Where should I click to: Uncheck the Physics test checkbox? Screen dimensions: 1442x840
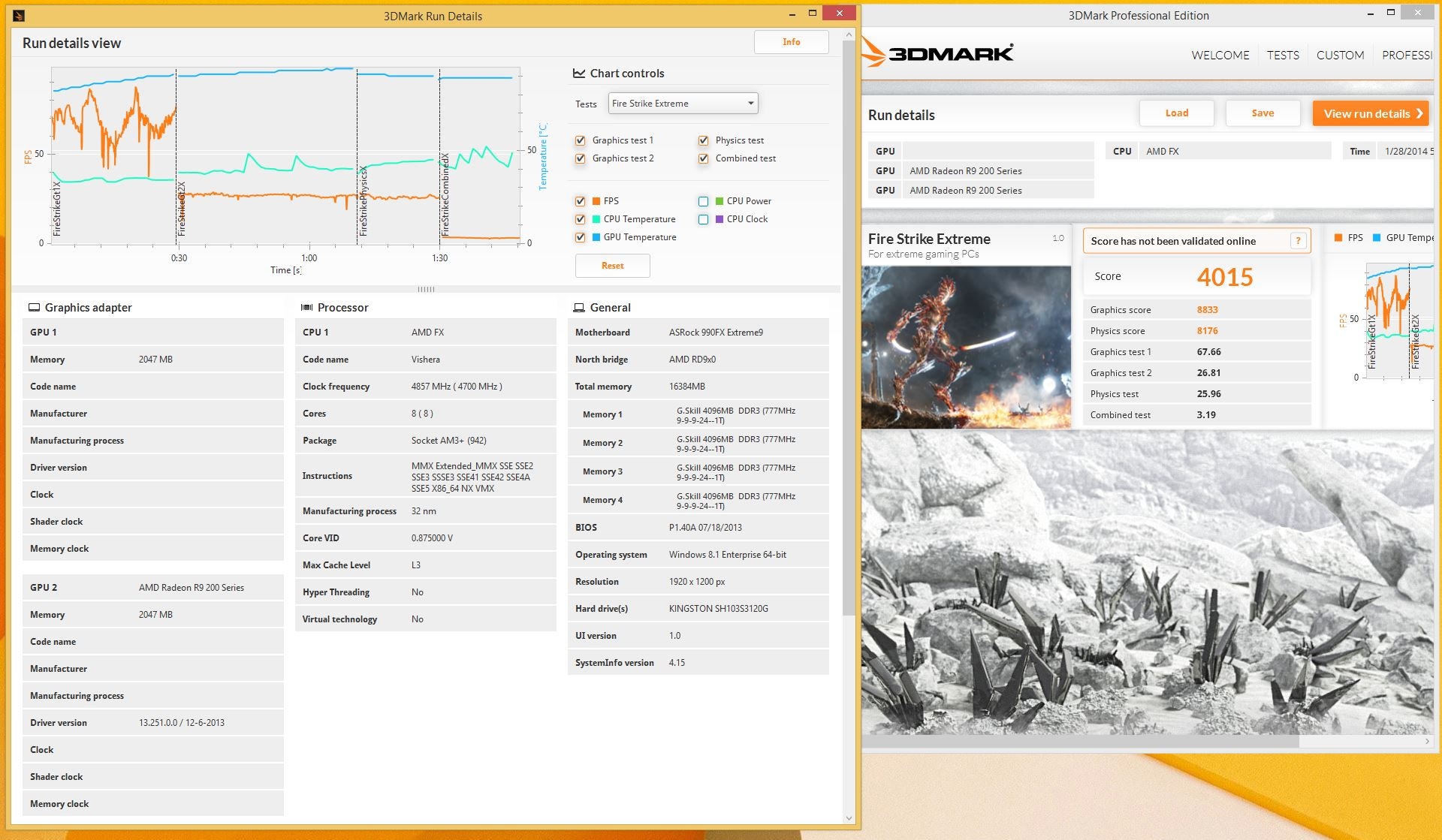[703, 140]
